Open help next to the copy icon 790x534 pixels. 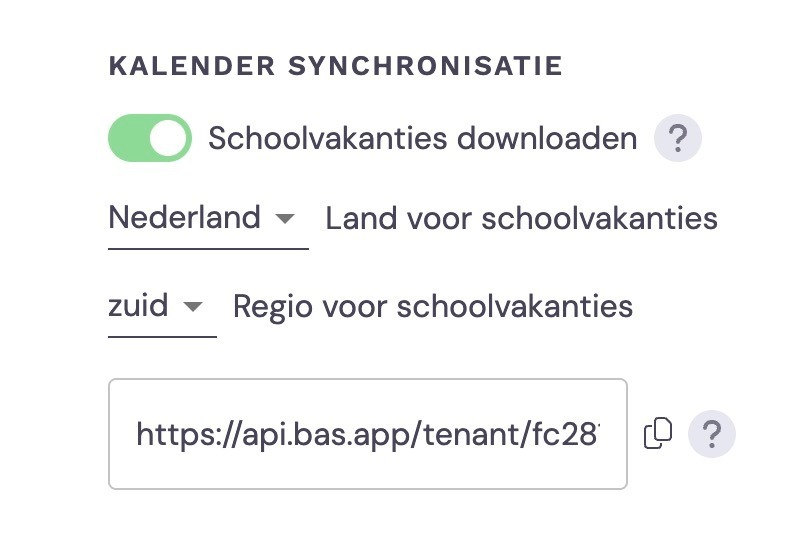[711, 434]
